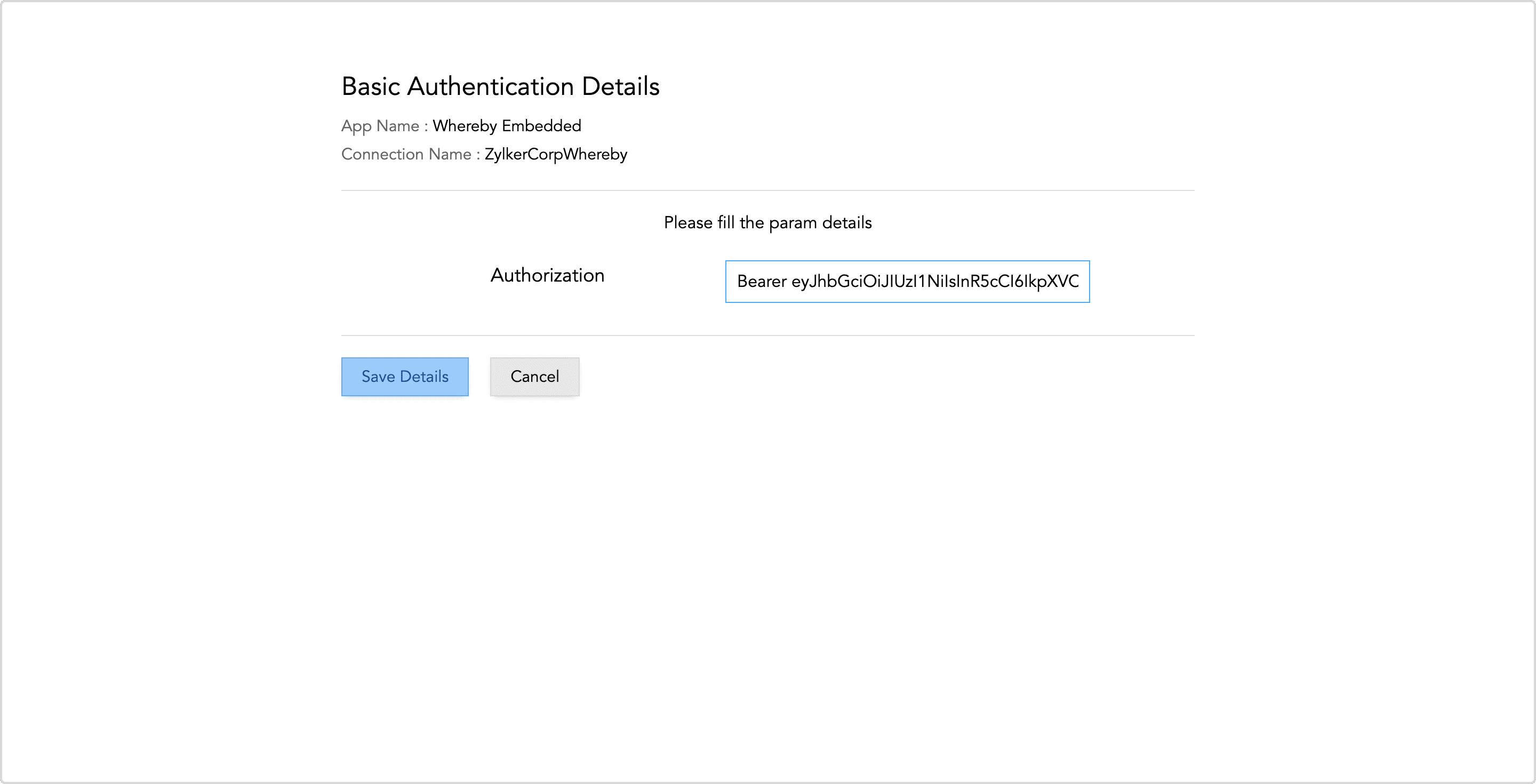1536x784 pixels.
Task: Click the 'Connection Name :' label
Action: click(x=411, y=155)
